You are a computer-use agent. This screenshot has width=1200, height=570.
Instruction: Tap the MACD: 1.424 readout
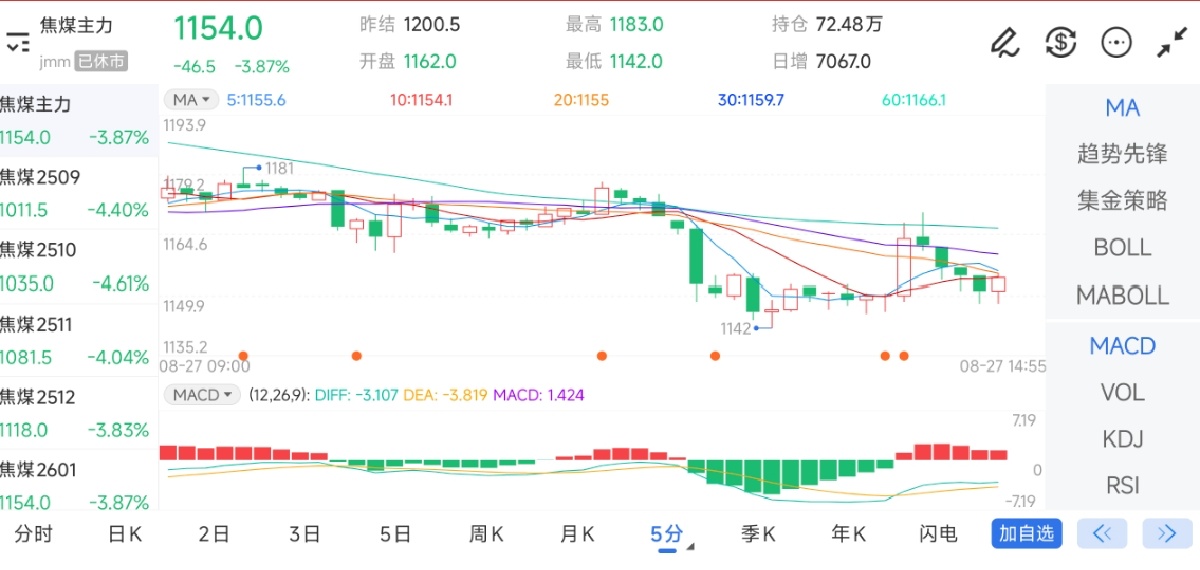538,395
